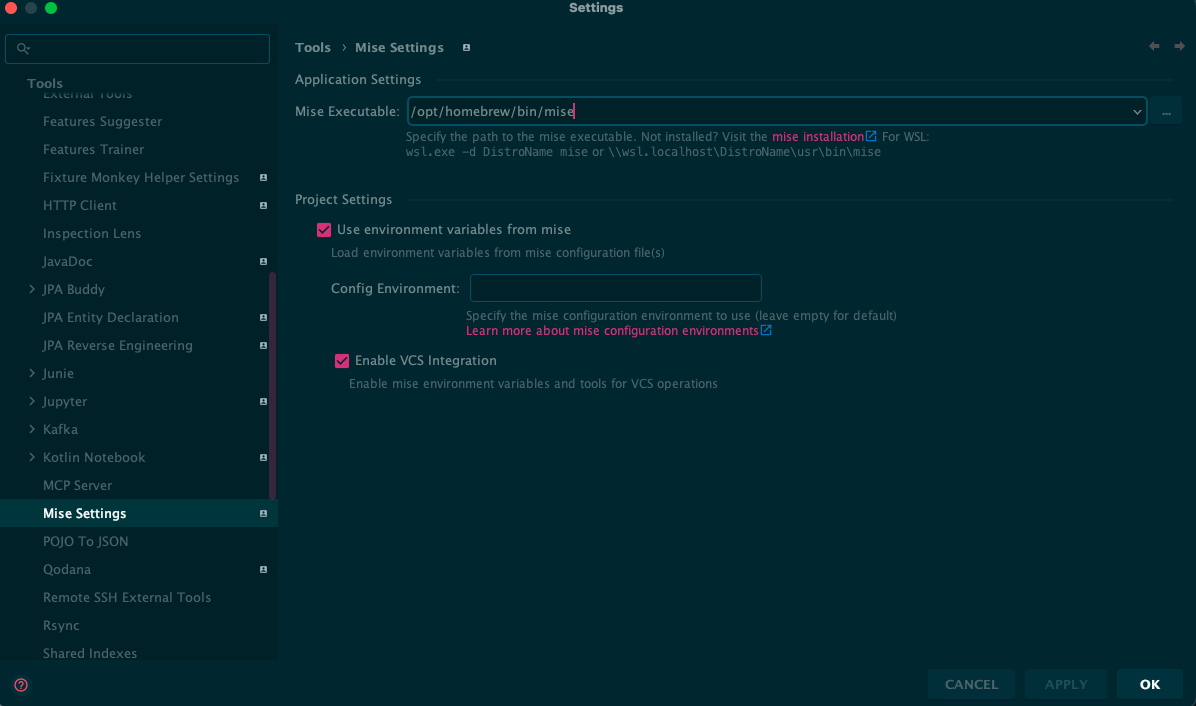
Task: Expand the Kafka settings node
Action: pyautogui.click(x=32, y=430)
